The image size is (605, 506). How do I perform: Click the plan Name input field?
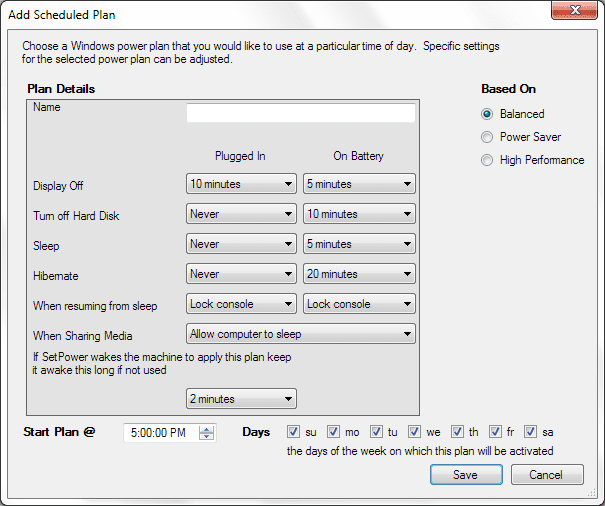tap(301, 113)
